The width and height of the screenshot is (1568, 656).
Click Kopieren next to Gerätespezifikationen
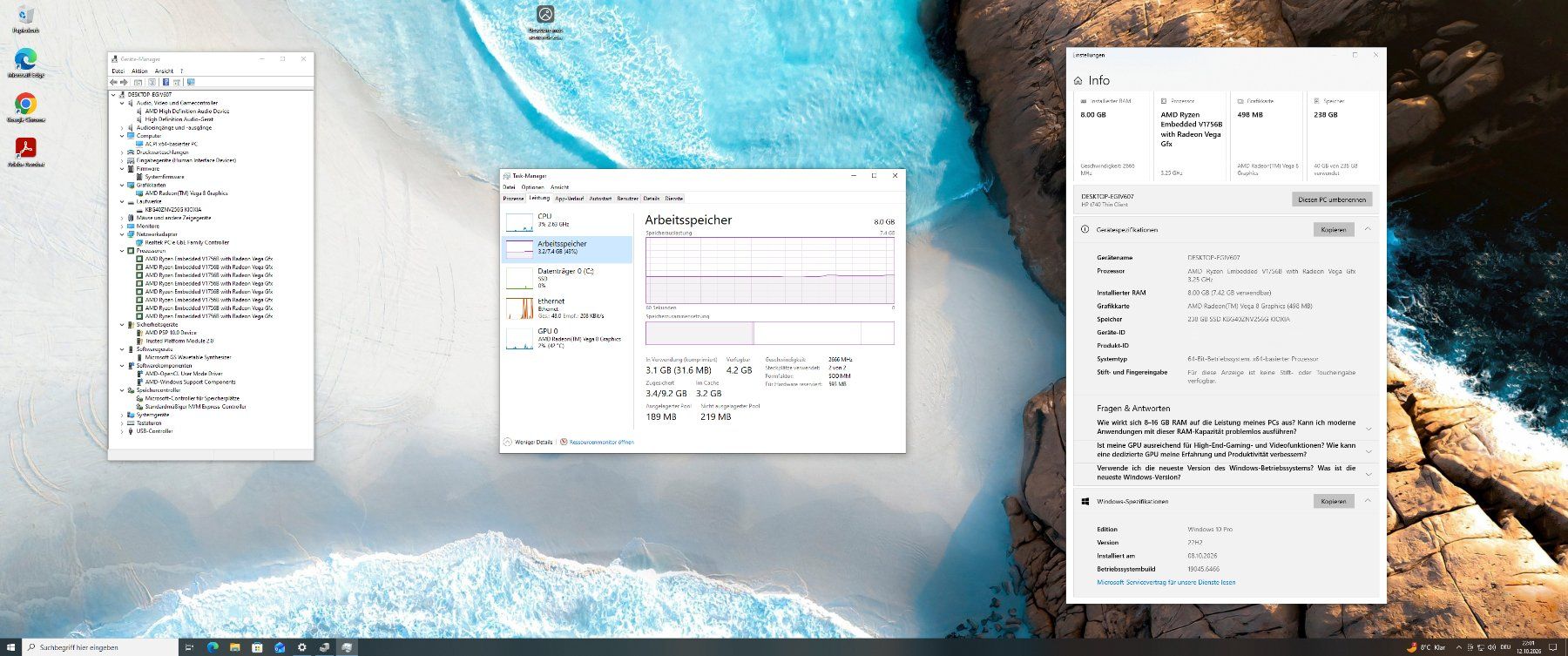tap(1333, 230)
